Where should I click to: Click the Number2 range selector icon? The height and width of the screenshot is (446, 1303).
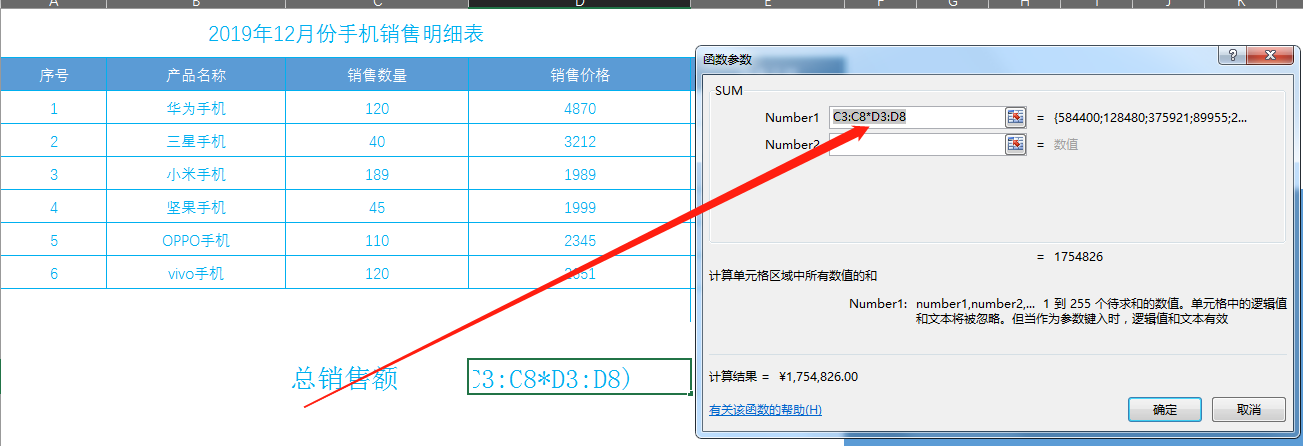1016,144
